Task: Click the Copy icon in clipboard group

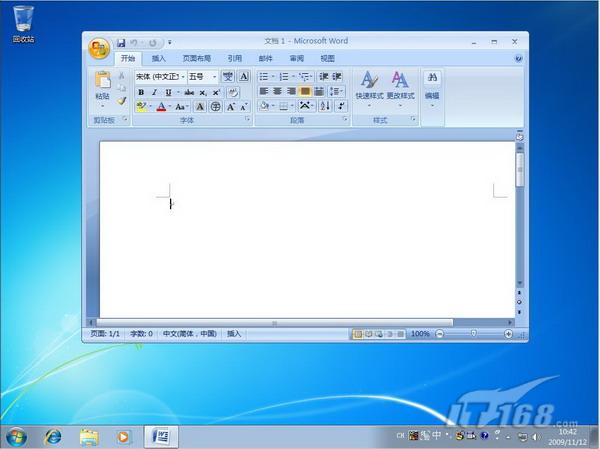Action: (x=122, y=88)
